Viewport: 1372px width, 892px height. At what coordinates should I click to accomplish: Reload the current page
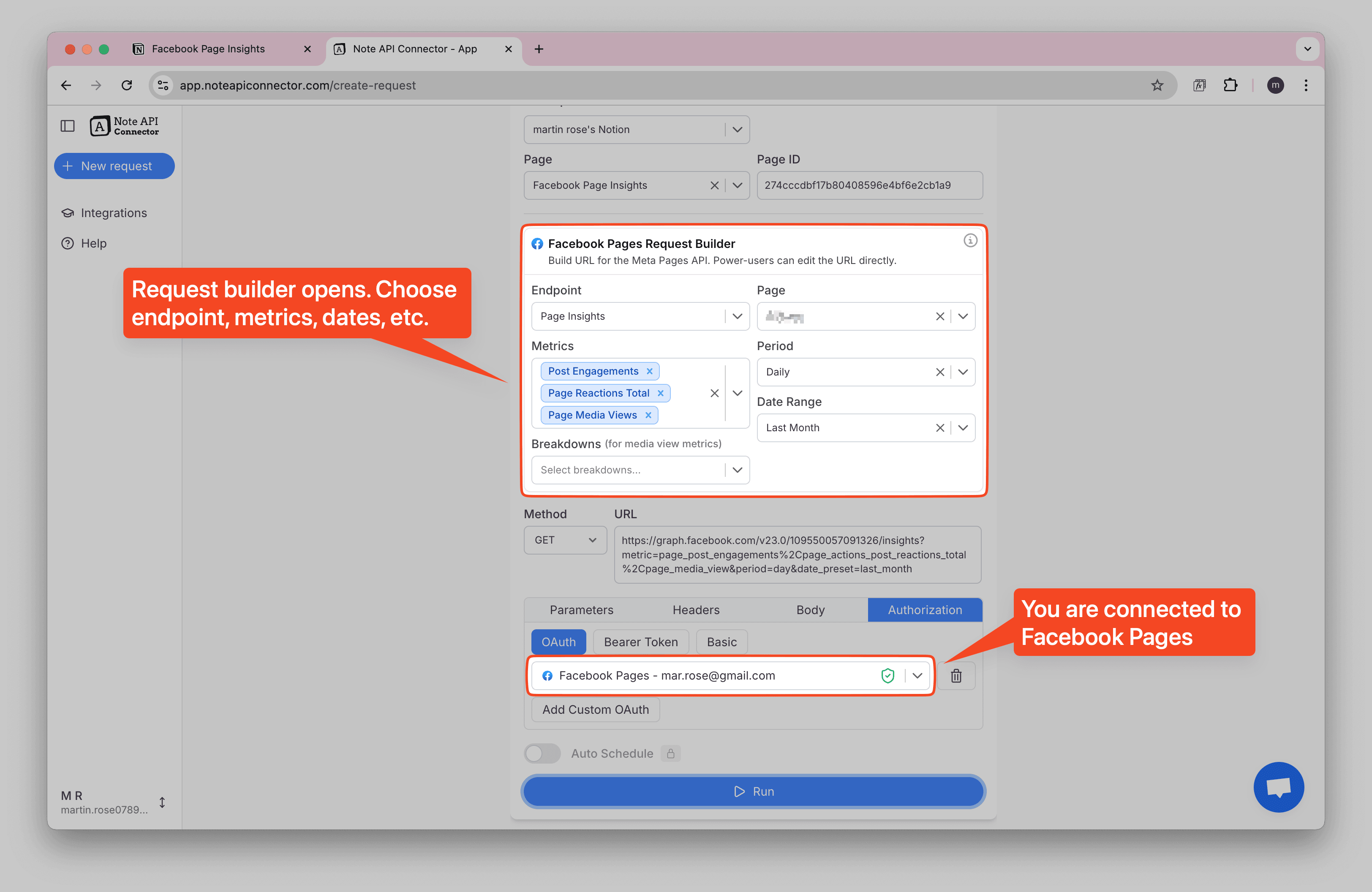click(x=127, y=85)
